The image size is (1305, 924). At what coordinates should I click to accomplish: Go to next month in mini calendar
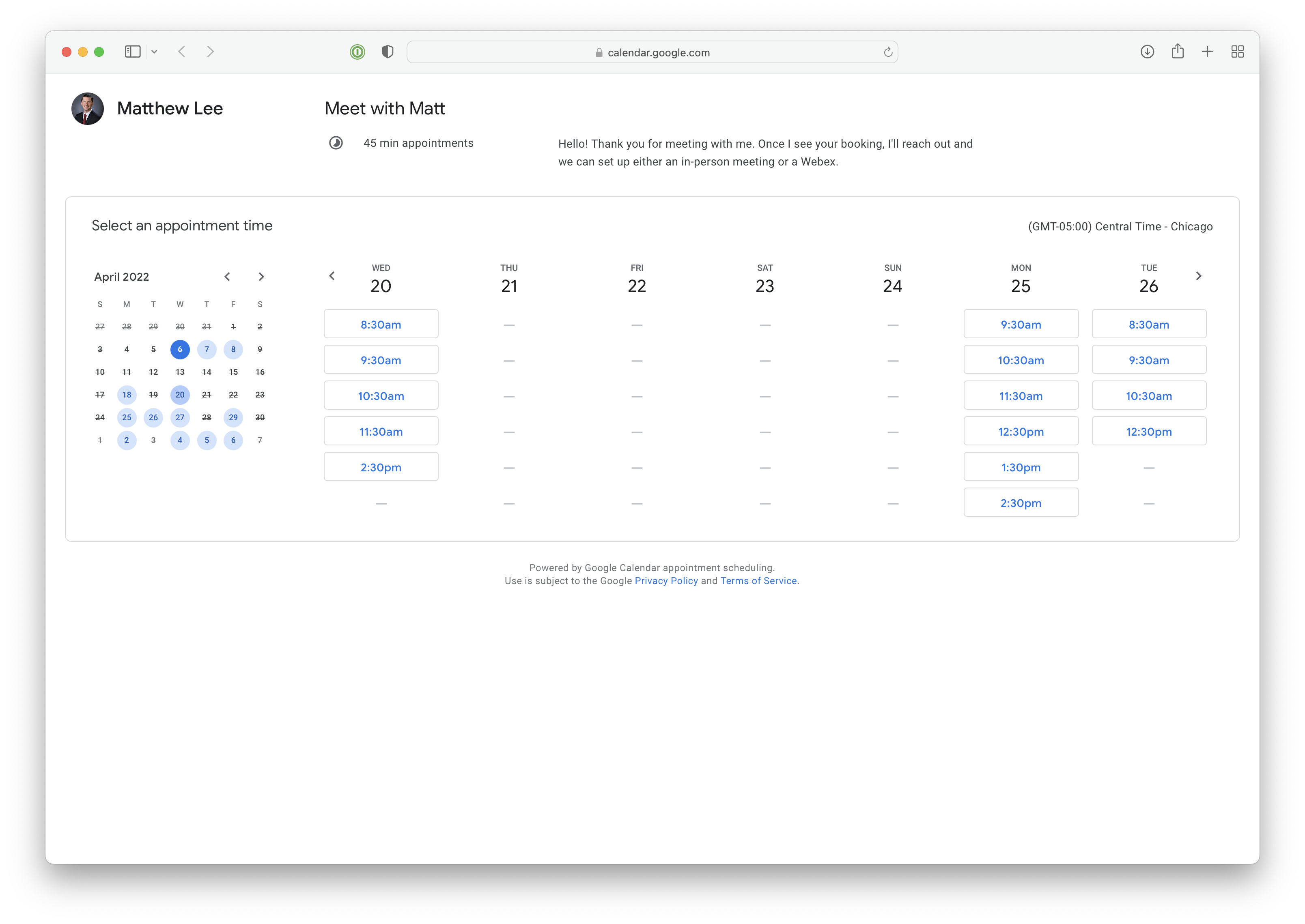261,277
